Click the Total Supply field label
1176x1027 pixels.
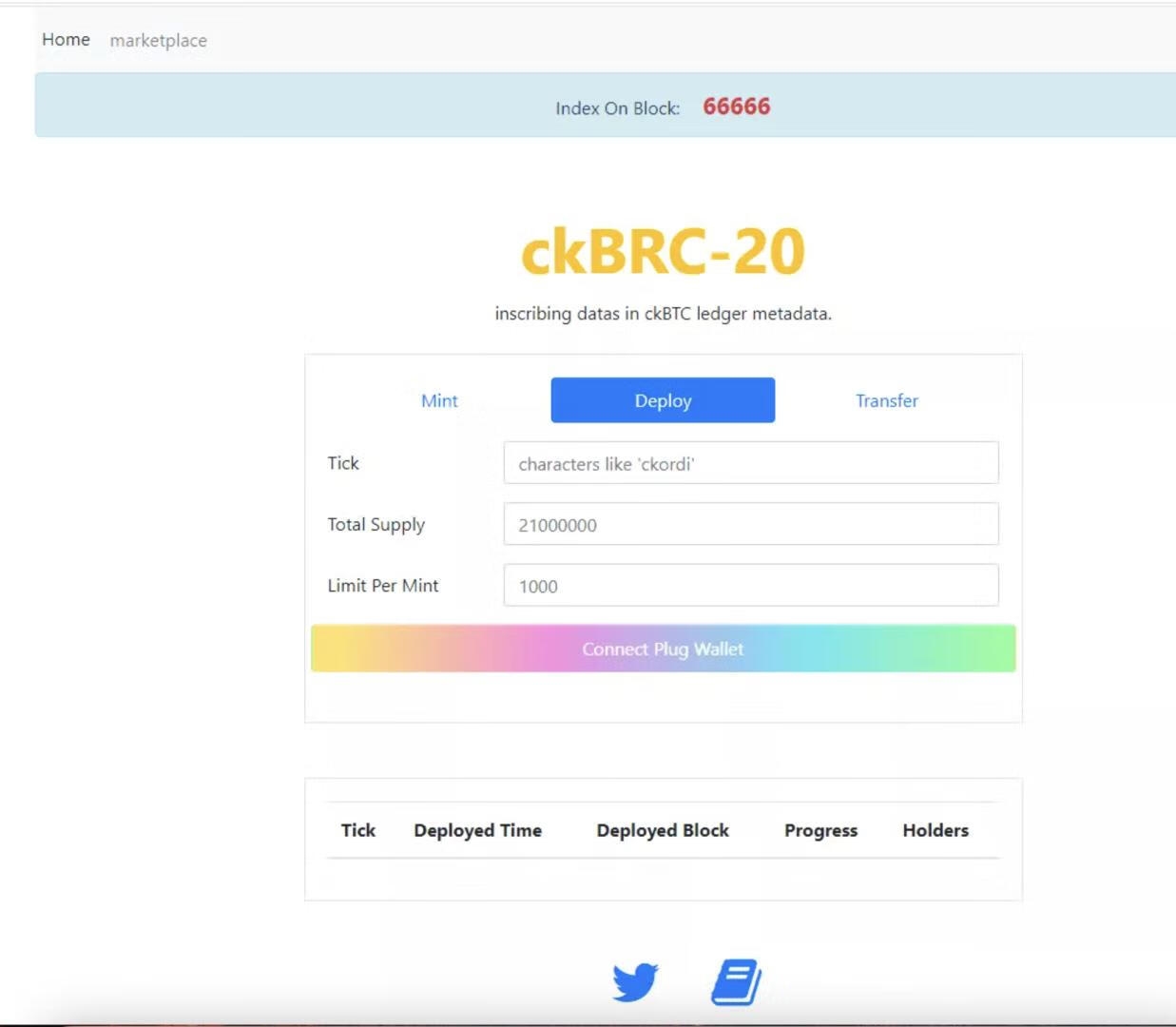coord(376,525)
